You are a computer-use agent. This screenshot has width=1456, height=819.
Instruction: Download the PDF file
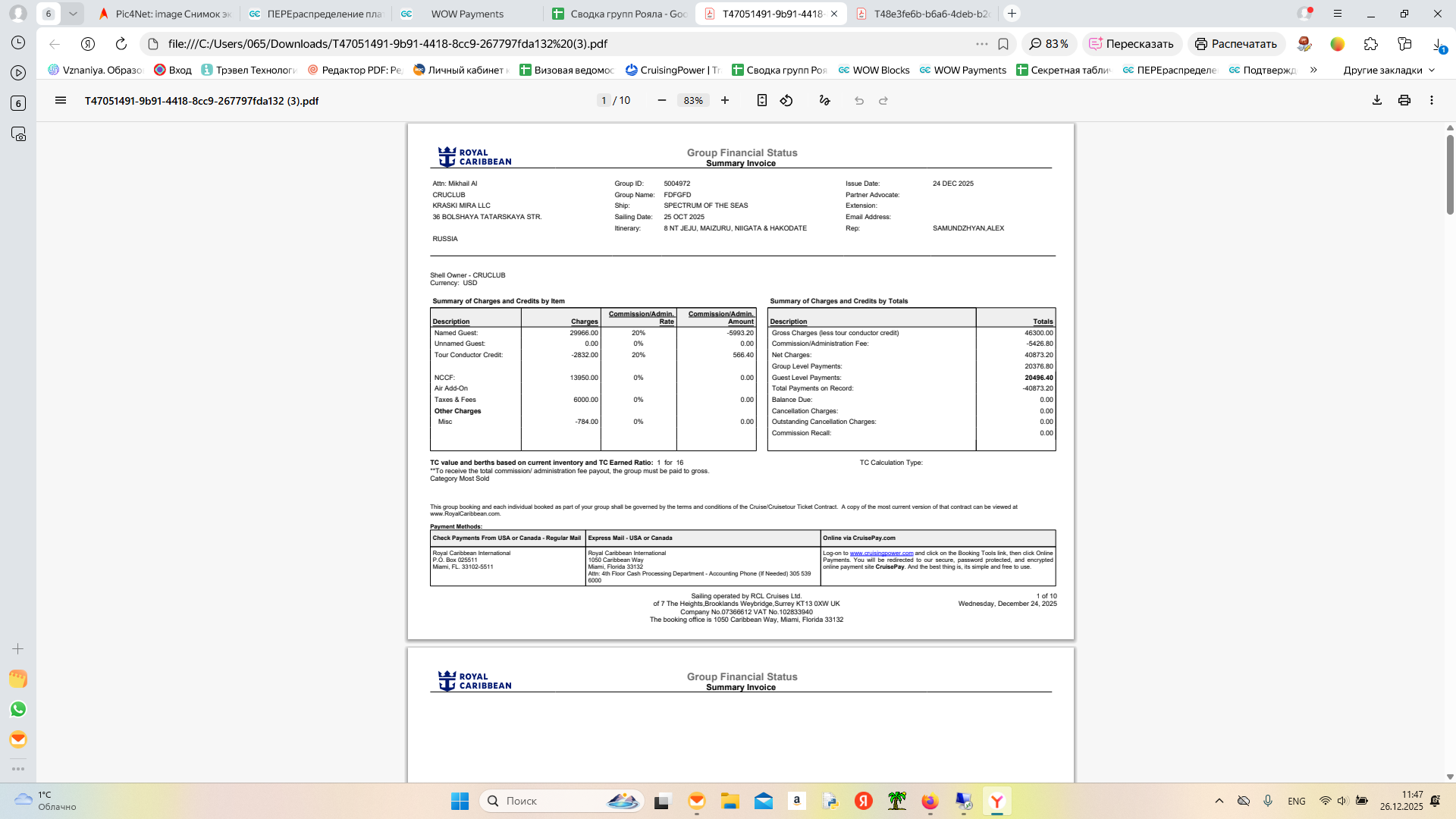click(1377, 100)
